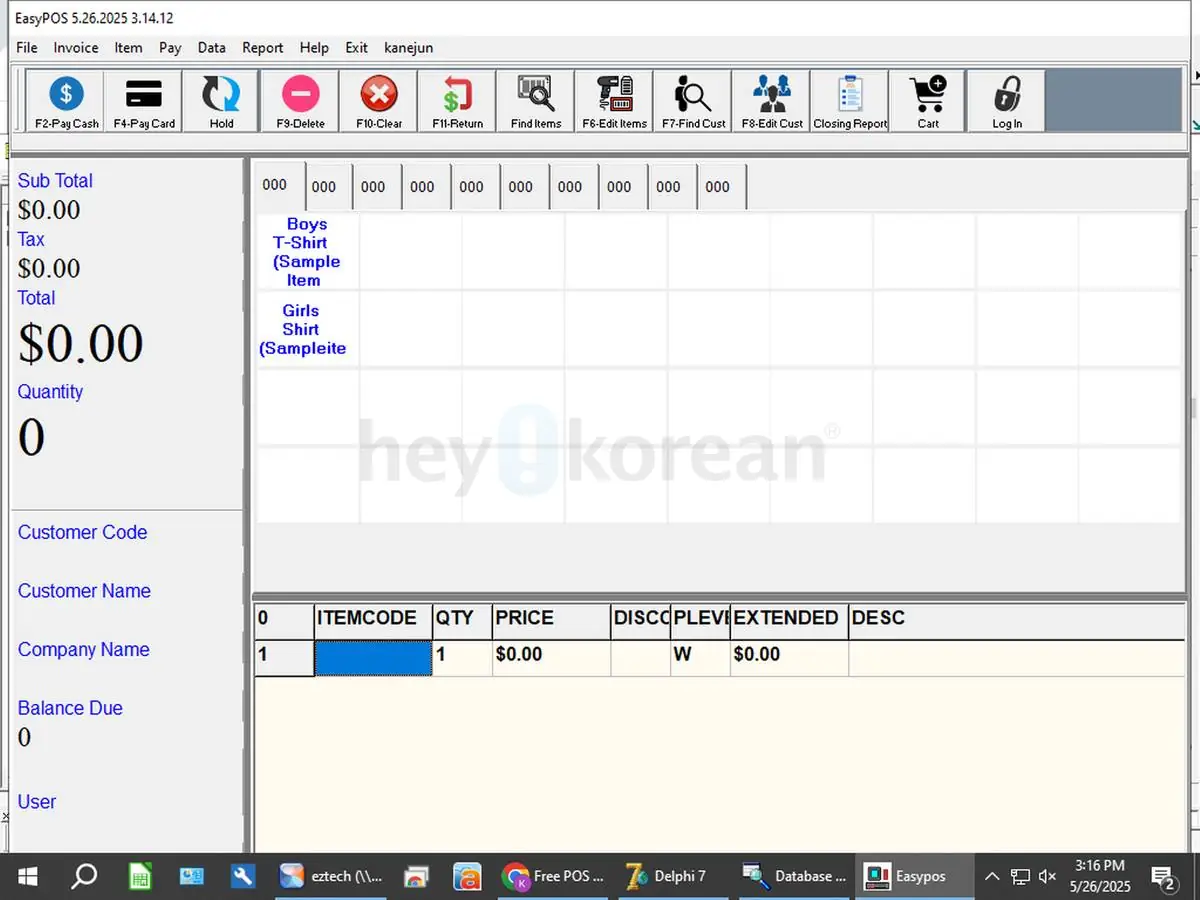Open F6-Edit Items
The width and height of the screenshot is (1200, 900).
tap(614, 101)
